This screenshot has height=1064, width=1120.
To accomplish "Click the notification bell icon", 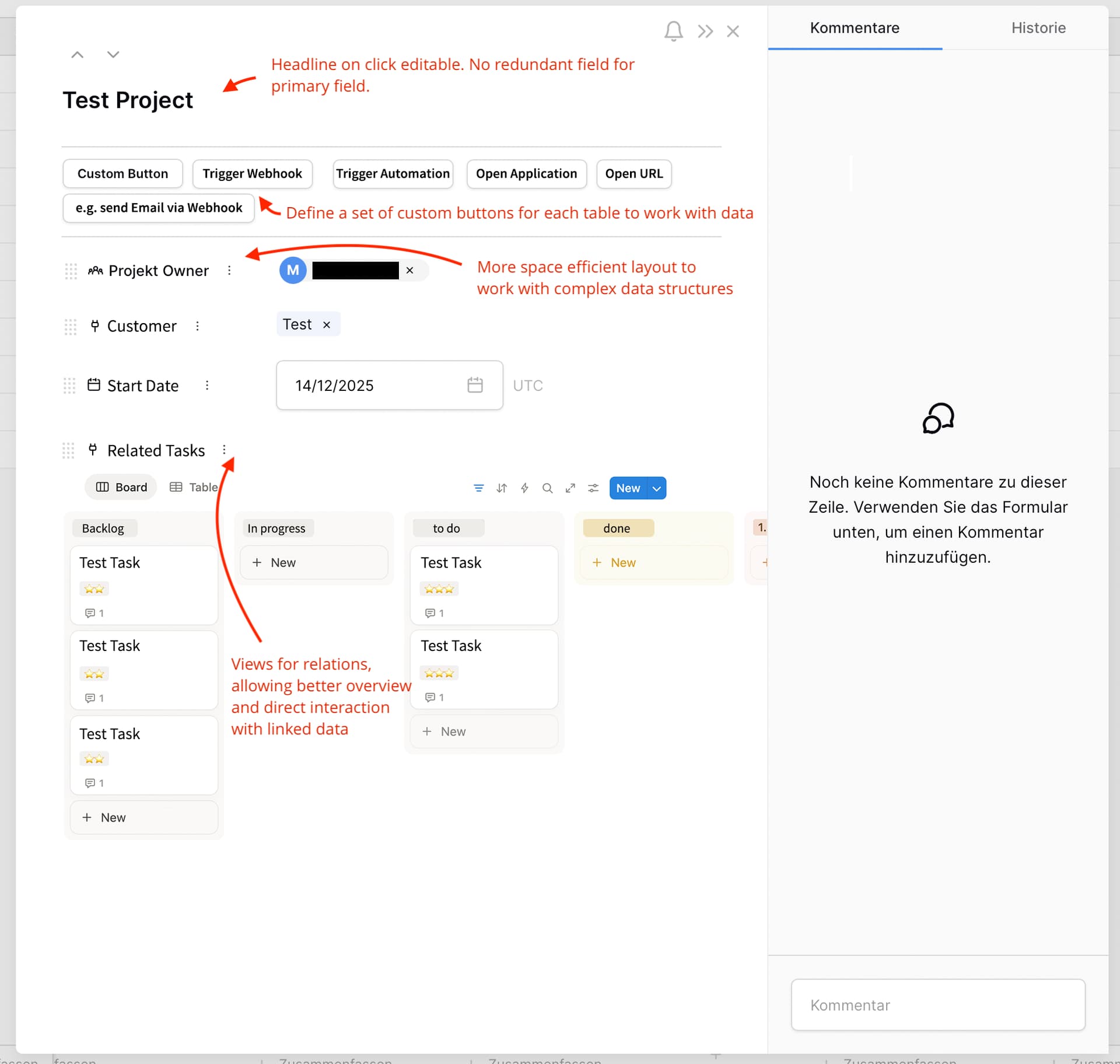I will (673, 31).
